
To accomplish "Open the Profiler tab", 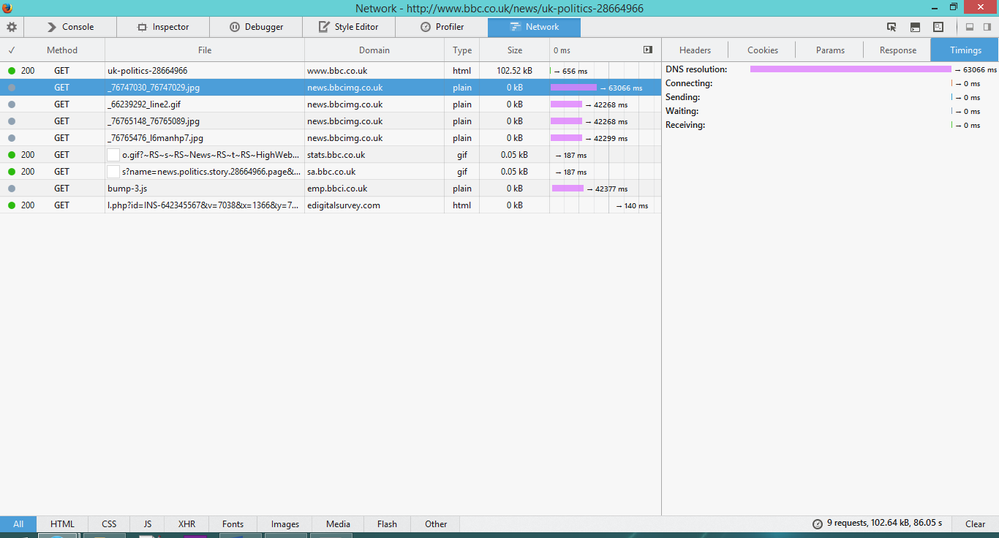I will coord(442,27).
